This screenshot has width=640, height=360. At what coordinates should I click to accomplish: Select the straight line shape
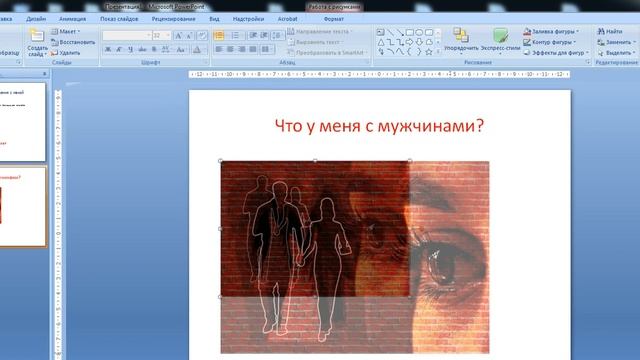pos(390,32)
